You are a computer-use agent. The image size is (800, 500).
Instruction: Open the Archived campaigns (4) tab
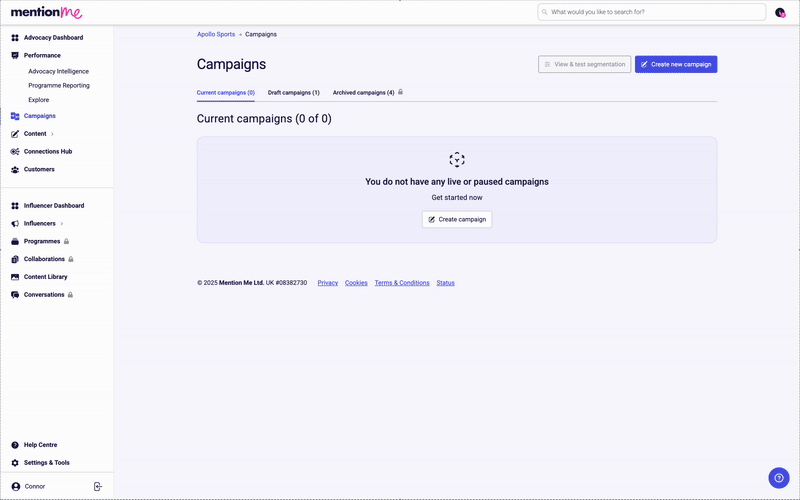(363, 93)
